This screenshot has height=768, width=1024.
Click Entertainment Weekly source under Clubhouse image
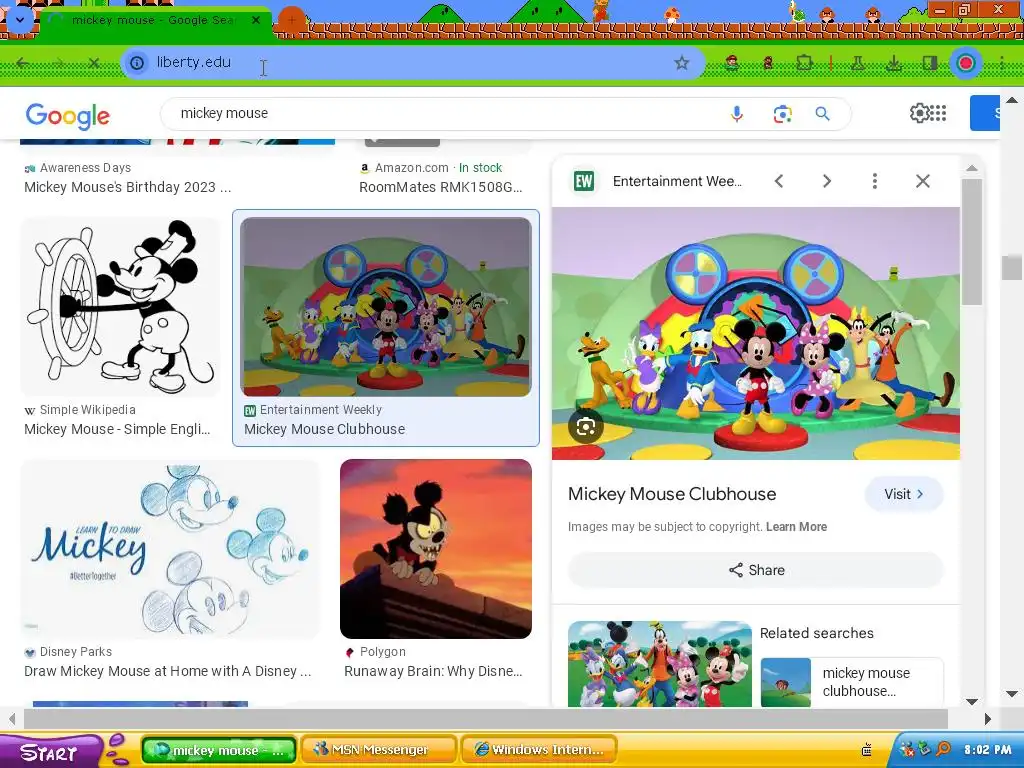(x=313, y=410)
